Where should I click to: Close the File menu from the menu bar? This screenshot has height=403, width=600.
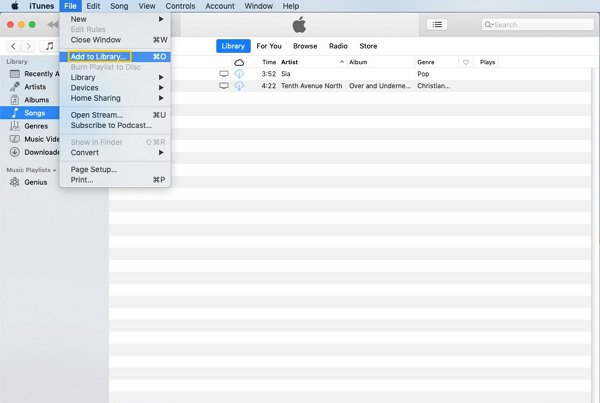[x=70, y=6]
